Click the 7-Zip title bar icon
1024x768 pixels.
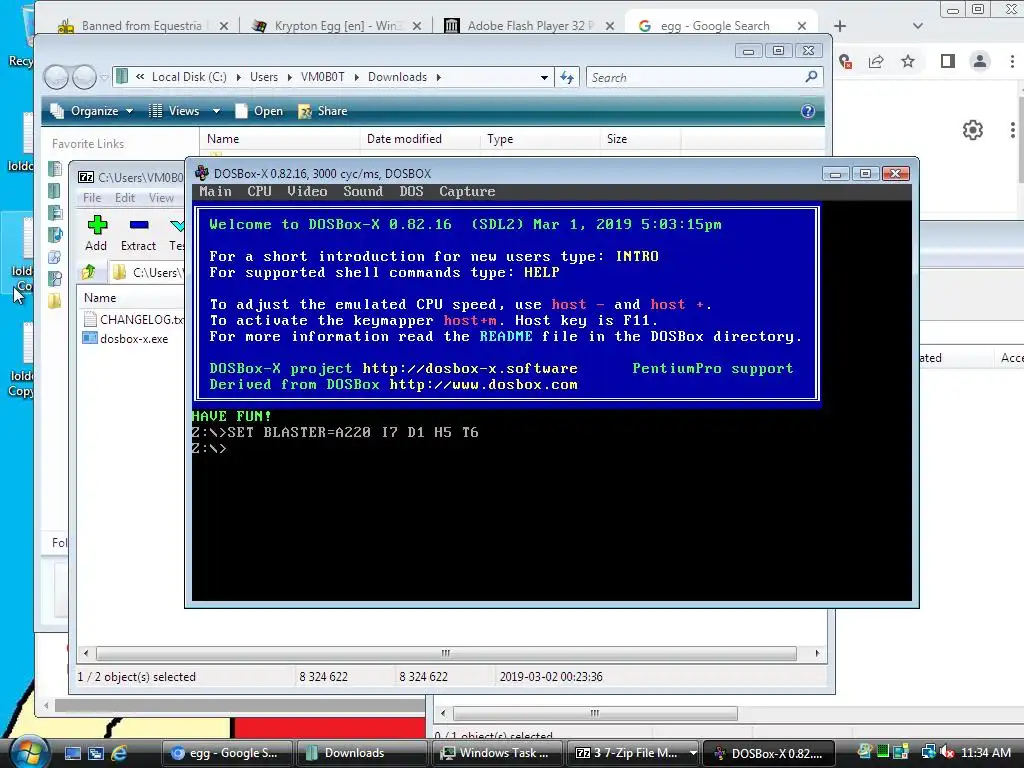(x=86, y=177)
